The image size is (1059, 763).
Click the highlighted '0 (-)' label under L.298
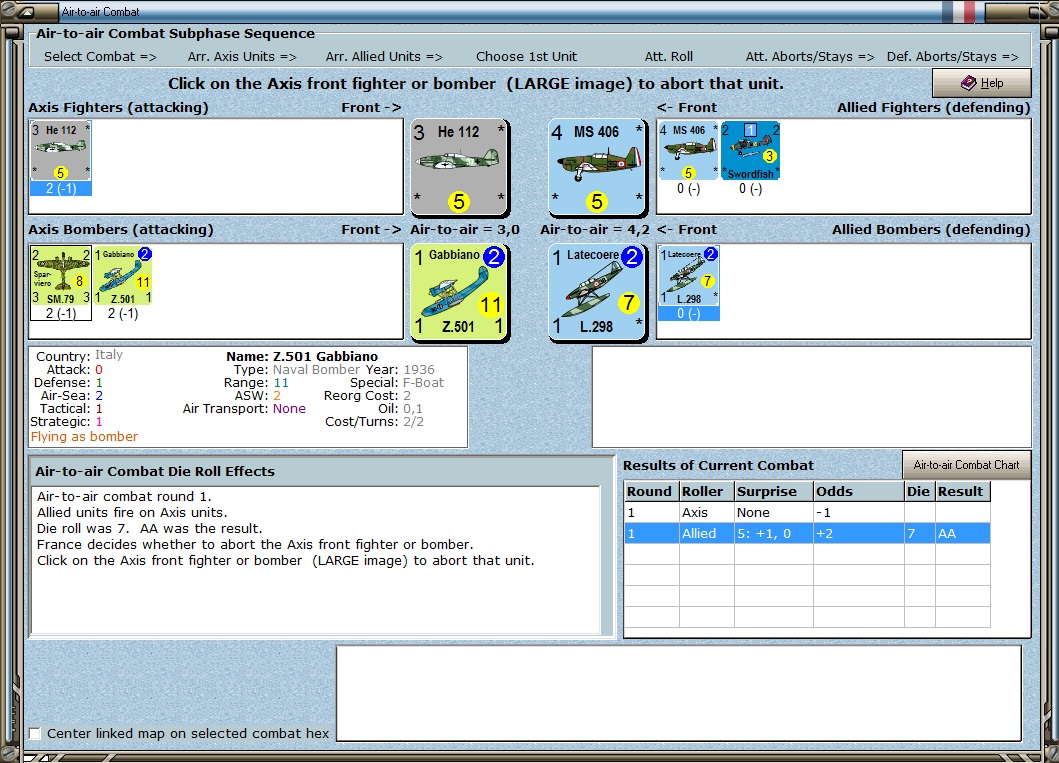tap(688, 313)
